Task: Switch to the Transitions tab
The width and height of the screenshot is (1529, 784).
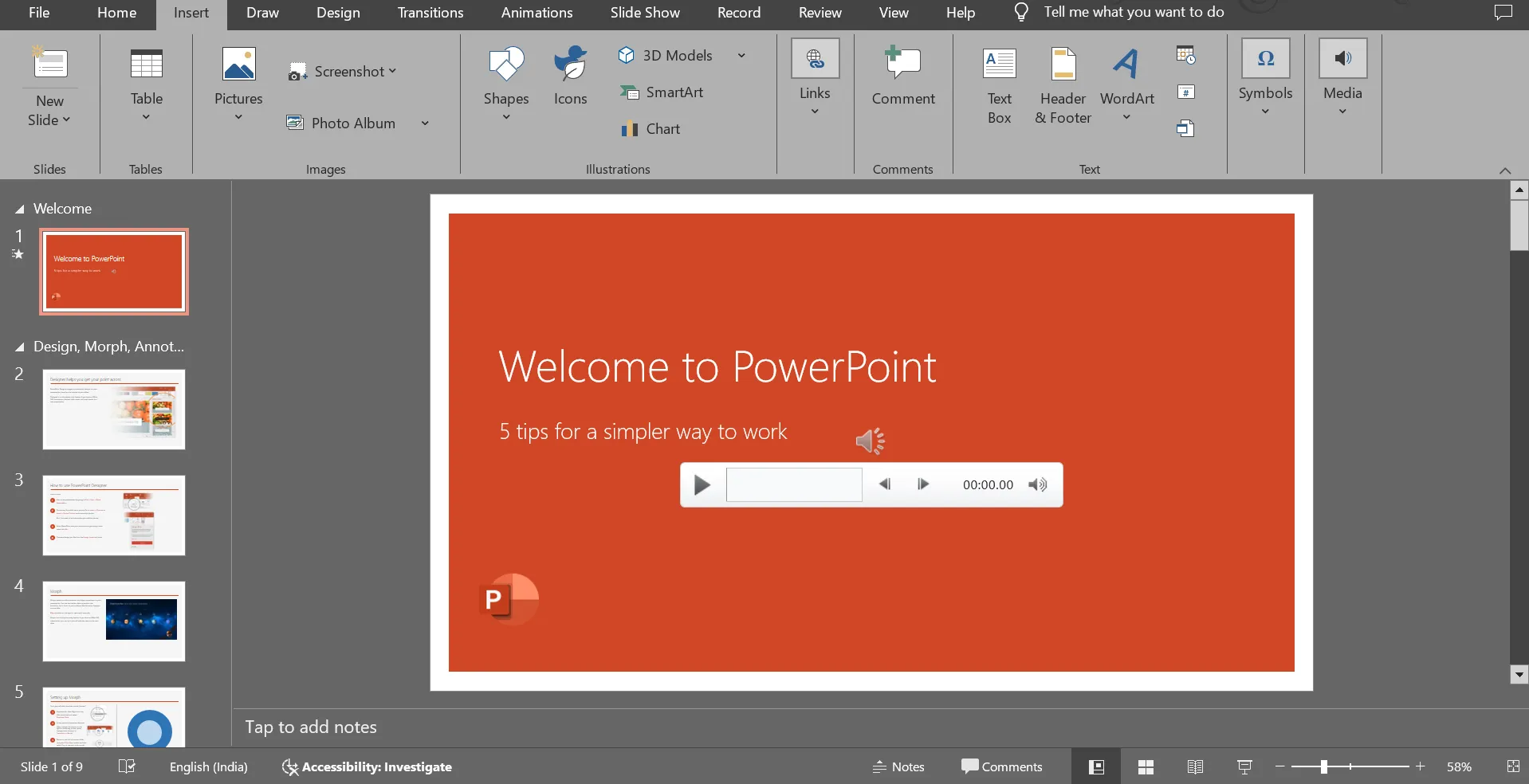Action: [430, 13]
